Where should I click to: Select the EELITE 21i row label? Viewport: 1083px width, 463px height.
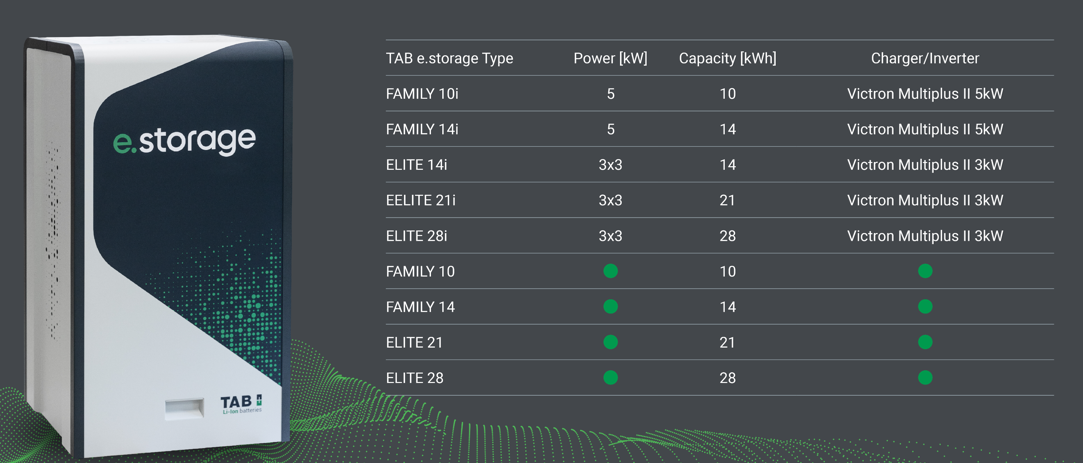(420, 200)
